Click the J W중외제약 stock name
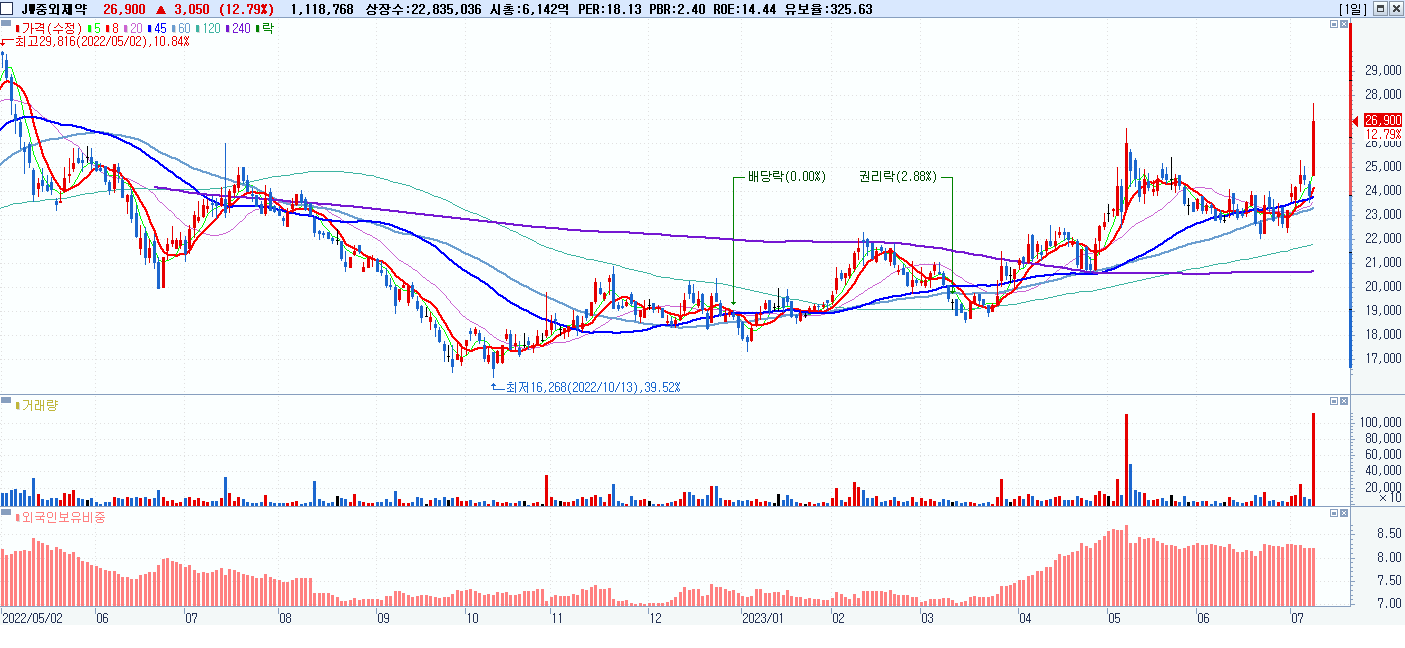This screenshot has width=1405, height=648. pos(54,9)
